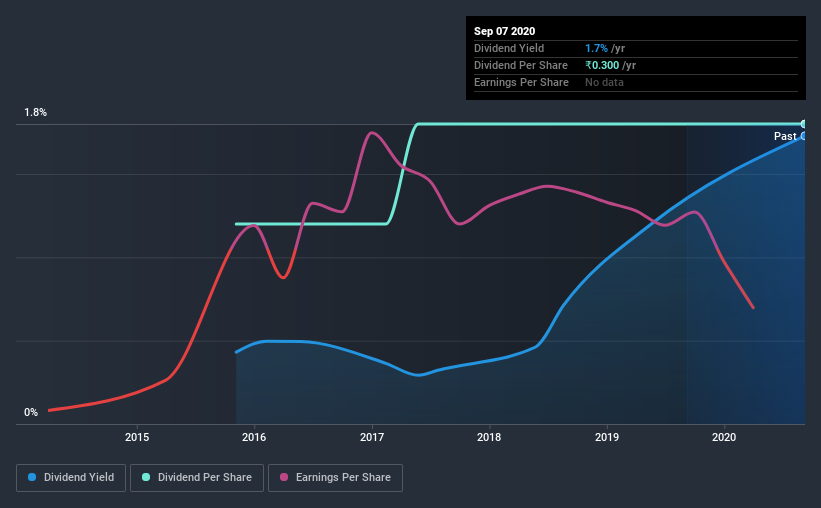821x508 pixels.
Task: Click the 2020 x-axis label
Action: click(724, 437)
